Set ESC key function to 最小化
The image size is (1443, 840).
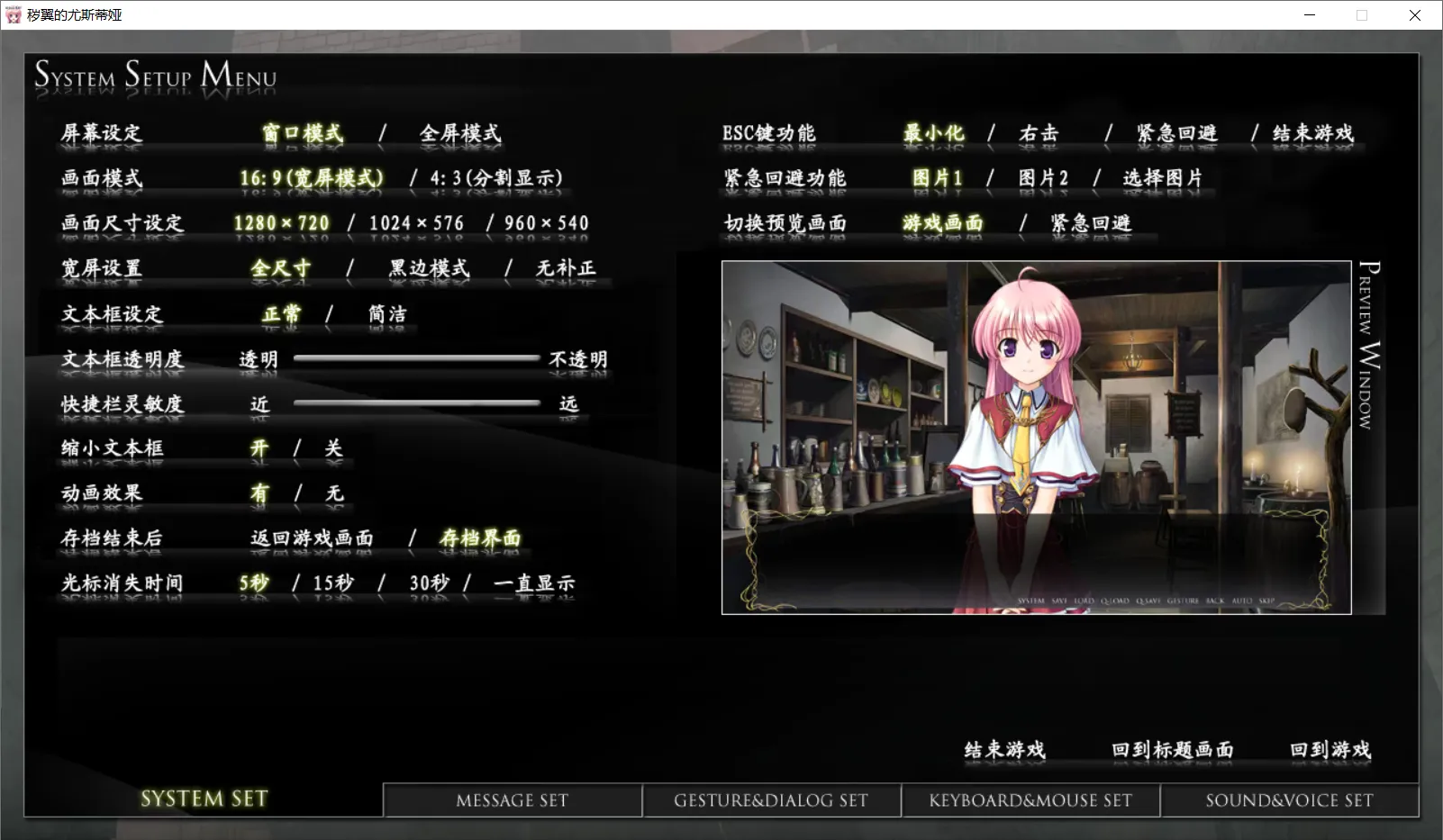[x=934, y=133]
